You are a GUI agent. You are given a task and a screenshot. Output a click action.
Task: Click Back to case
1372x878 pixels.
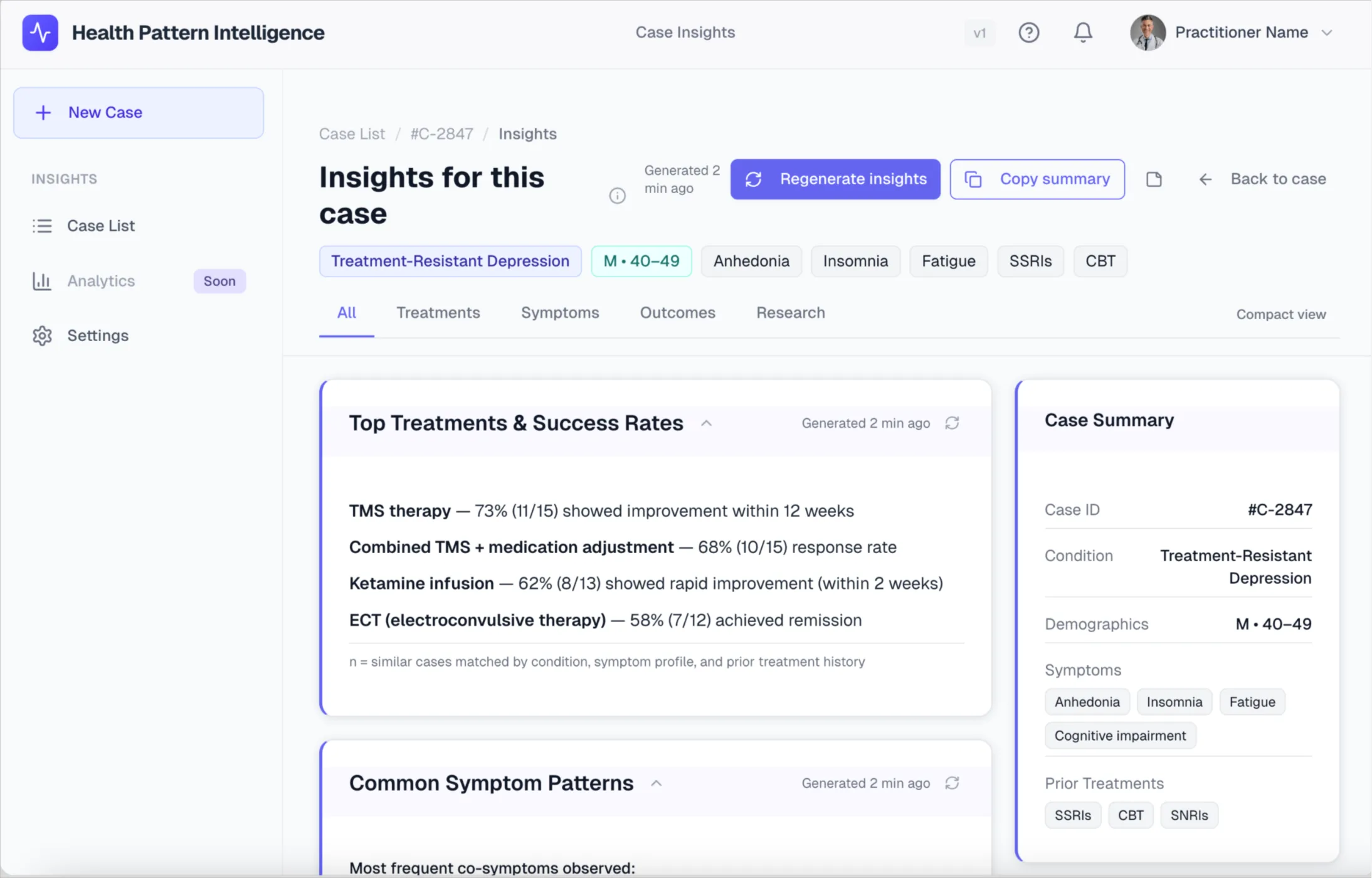tap(1278, 179)
